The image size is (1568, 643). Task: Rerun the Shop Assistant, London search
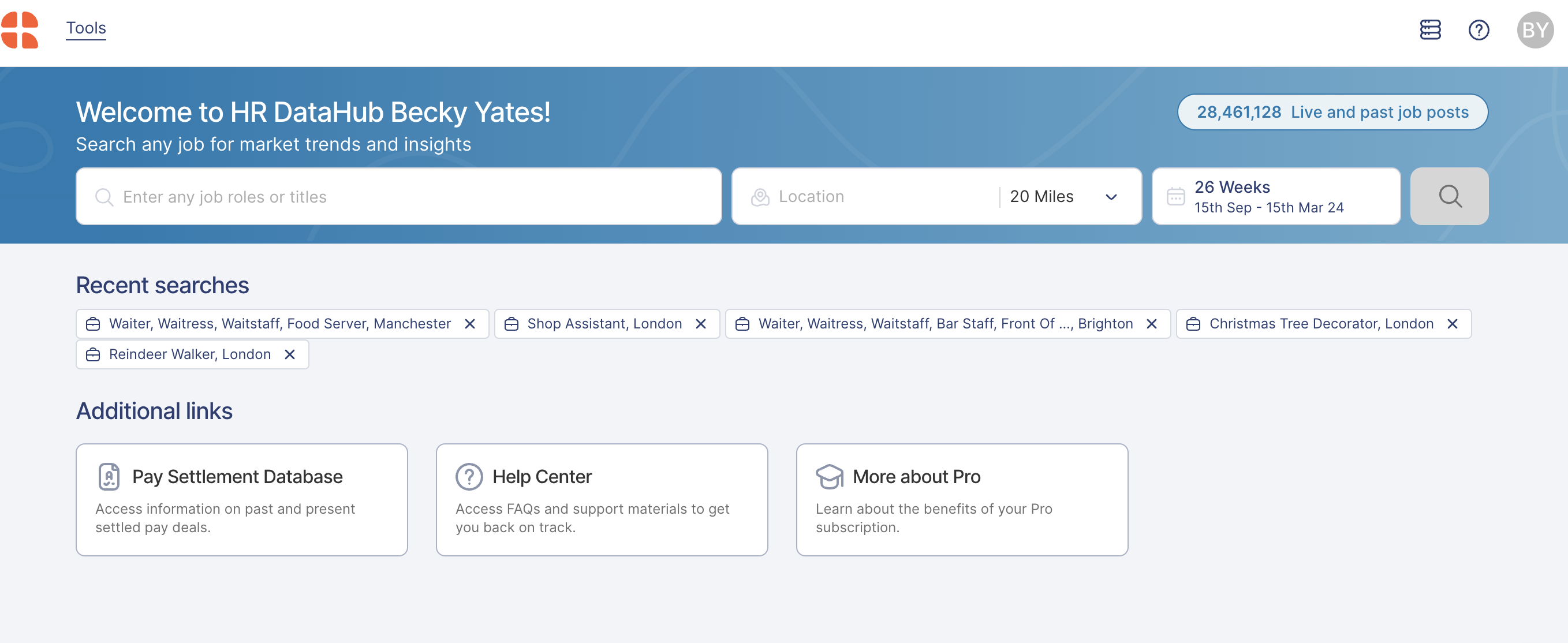pyautogui.click(x=604, y=324)
